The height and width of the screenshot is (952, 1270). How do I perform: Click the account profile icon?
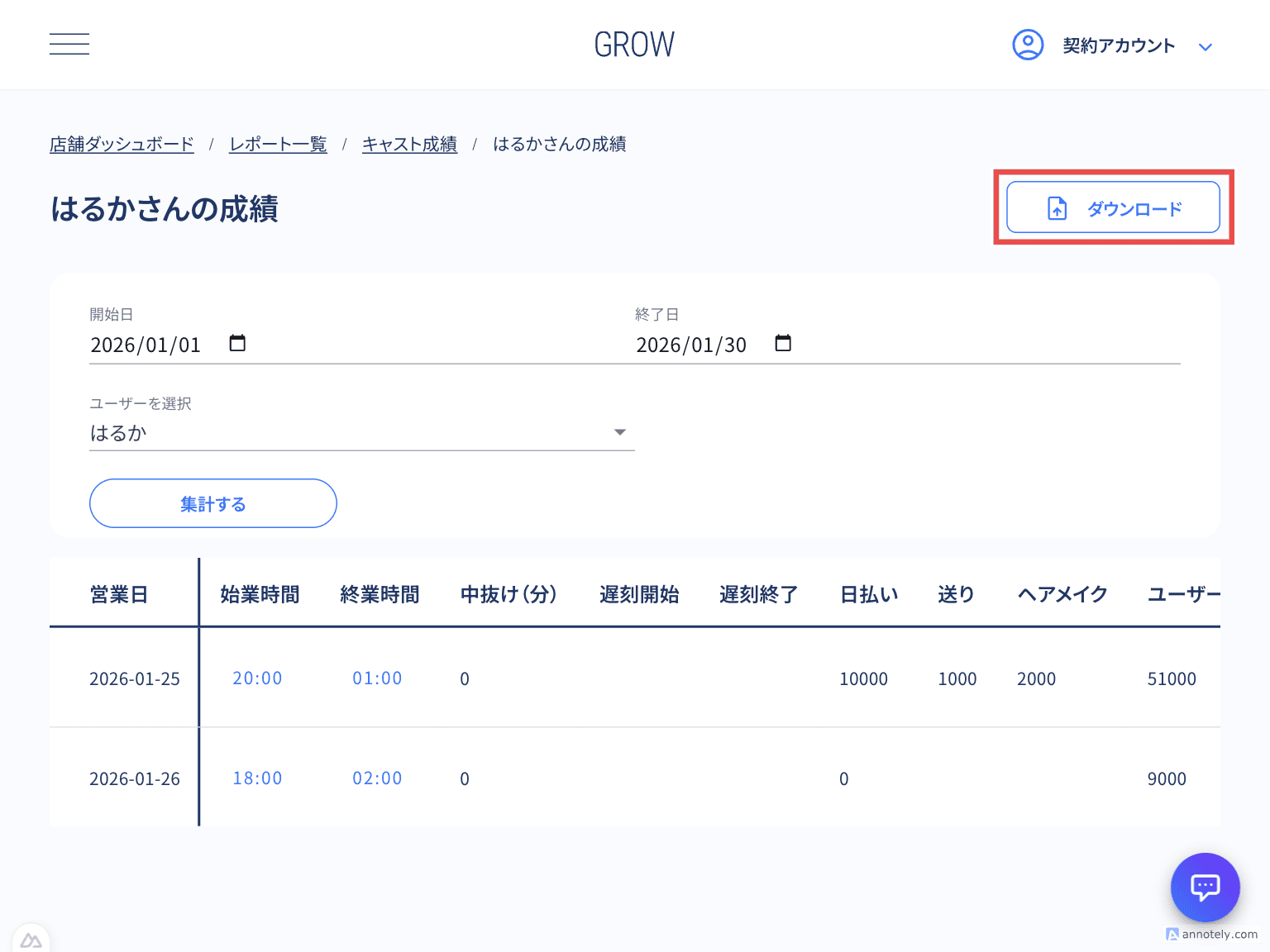[x=1028, y=45]
